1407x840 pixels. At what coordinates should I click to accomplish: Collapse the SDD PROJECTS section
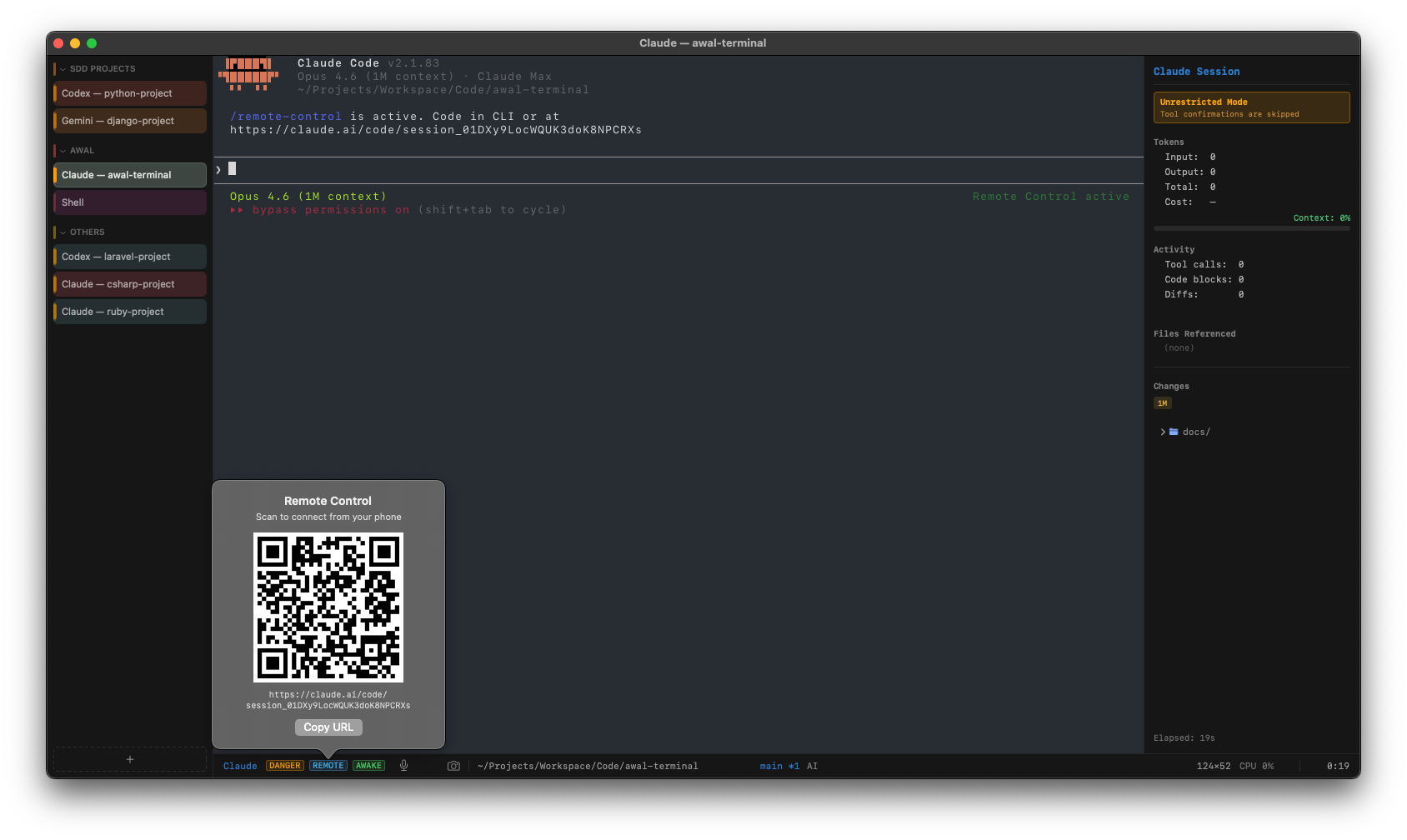(63, 68)
